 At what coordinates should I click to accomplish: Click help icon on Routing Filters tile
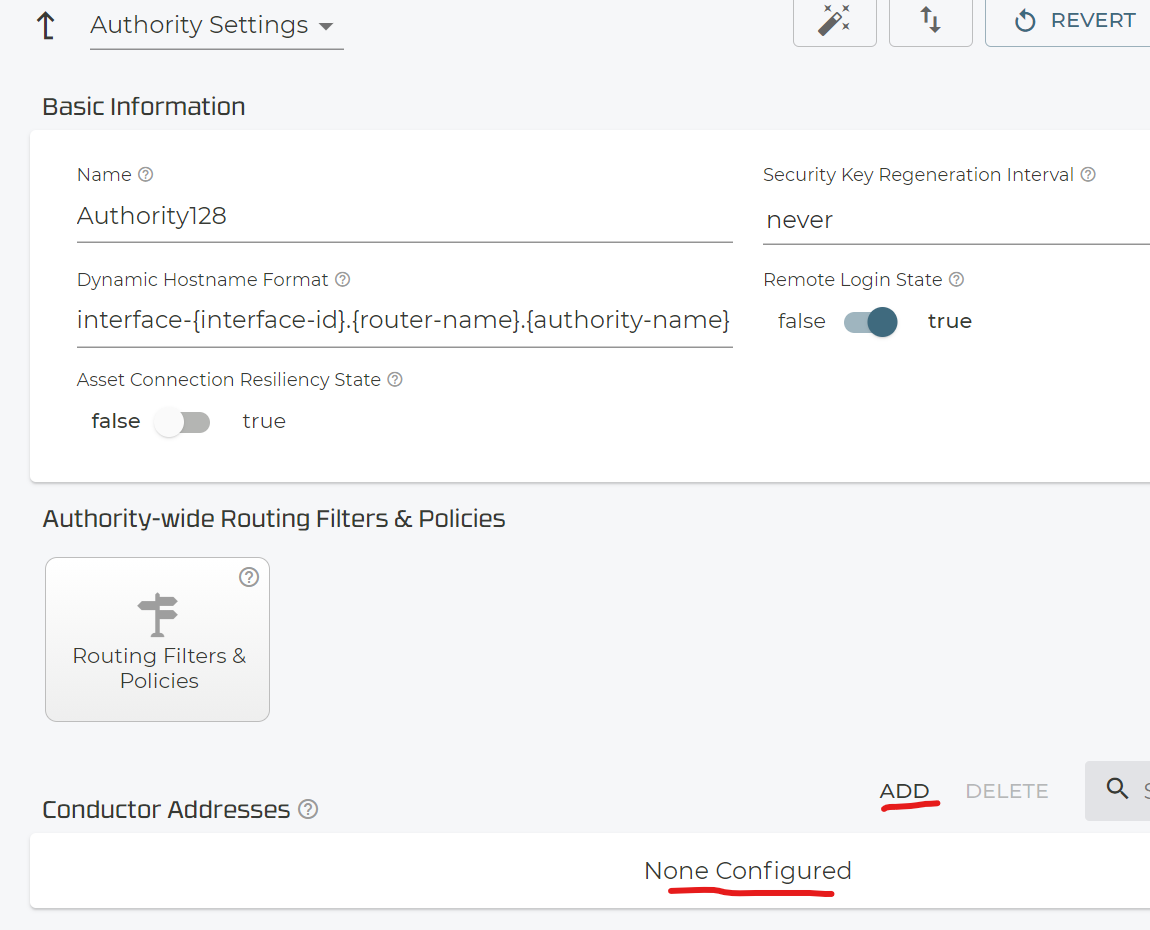tap(249, 577)
